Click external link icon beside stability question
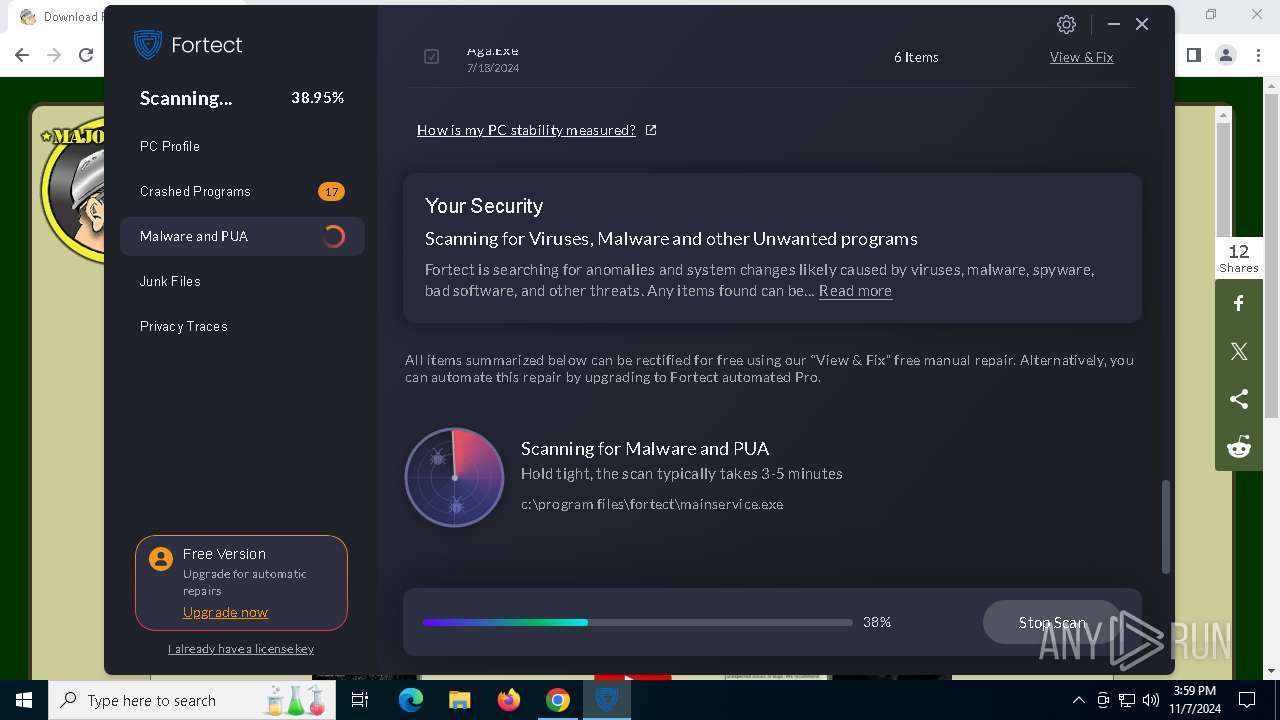The image size is (1280, 720). (x=651, y=130)
